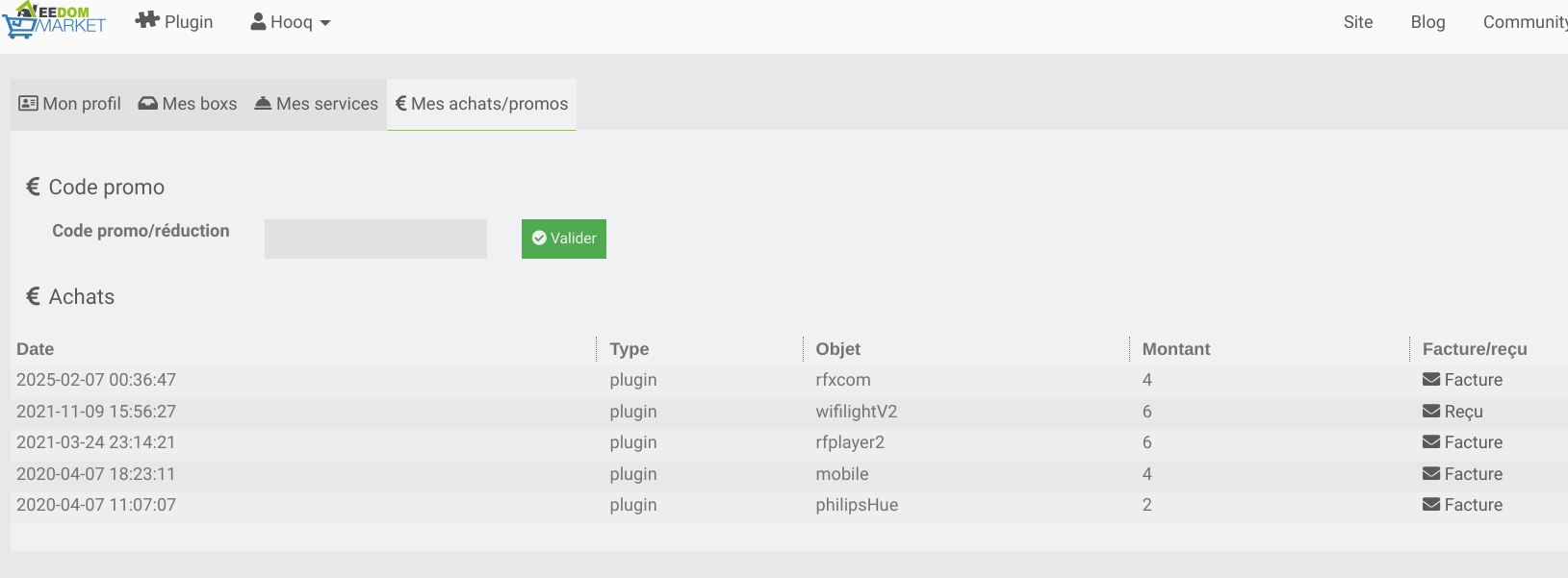Go to the Site link

click(x=1357, y=22)
